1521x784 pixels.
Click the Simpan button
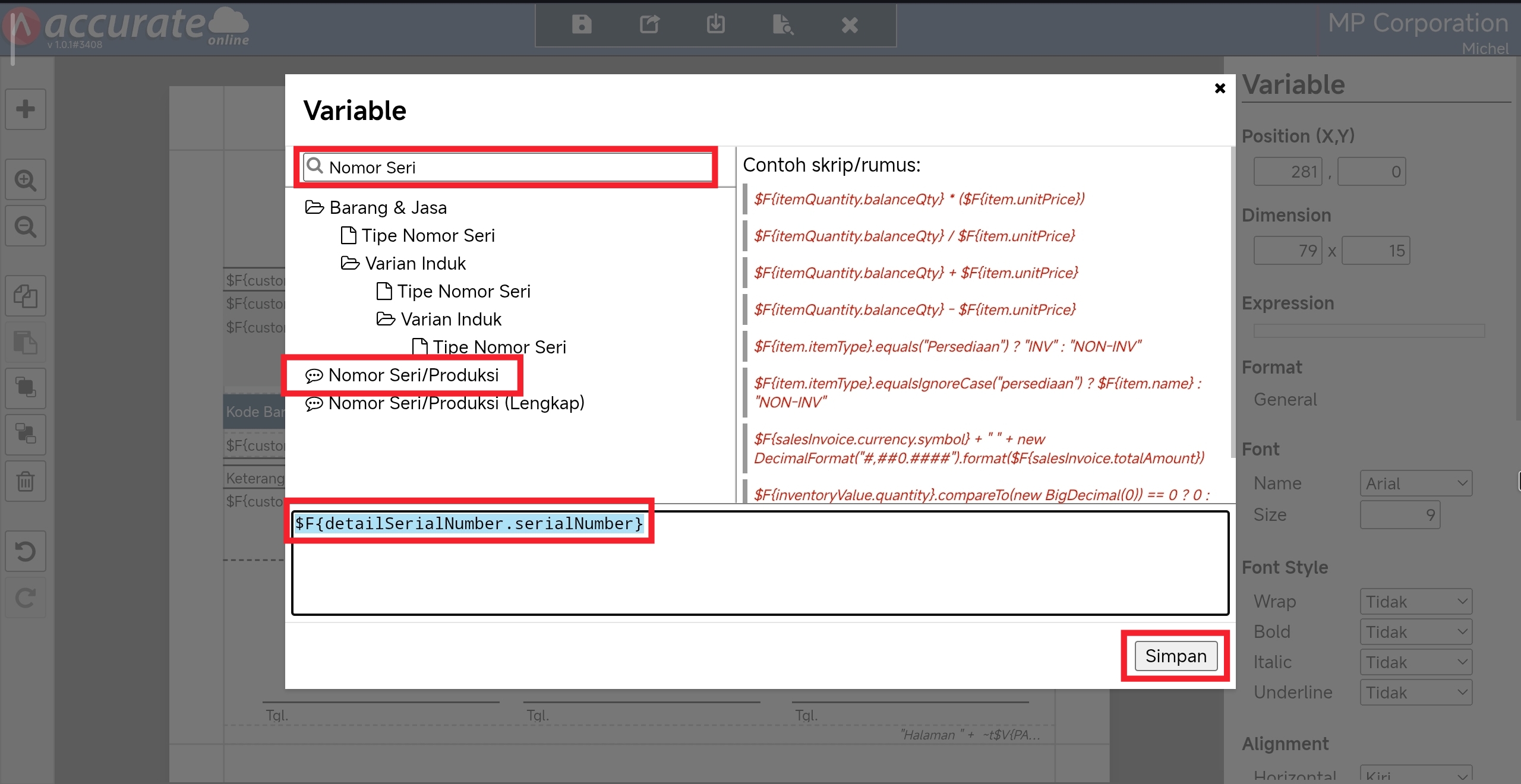[1175, 656]
